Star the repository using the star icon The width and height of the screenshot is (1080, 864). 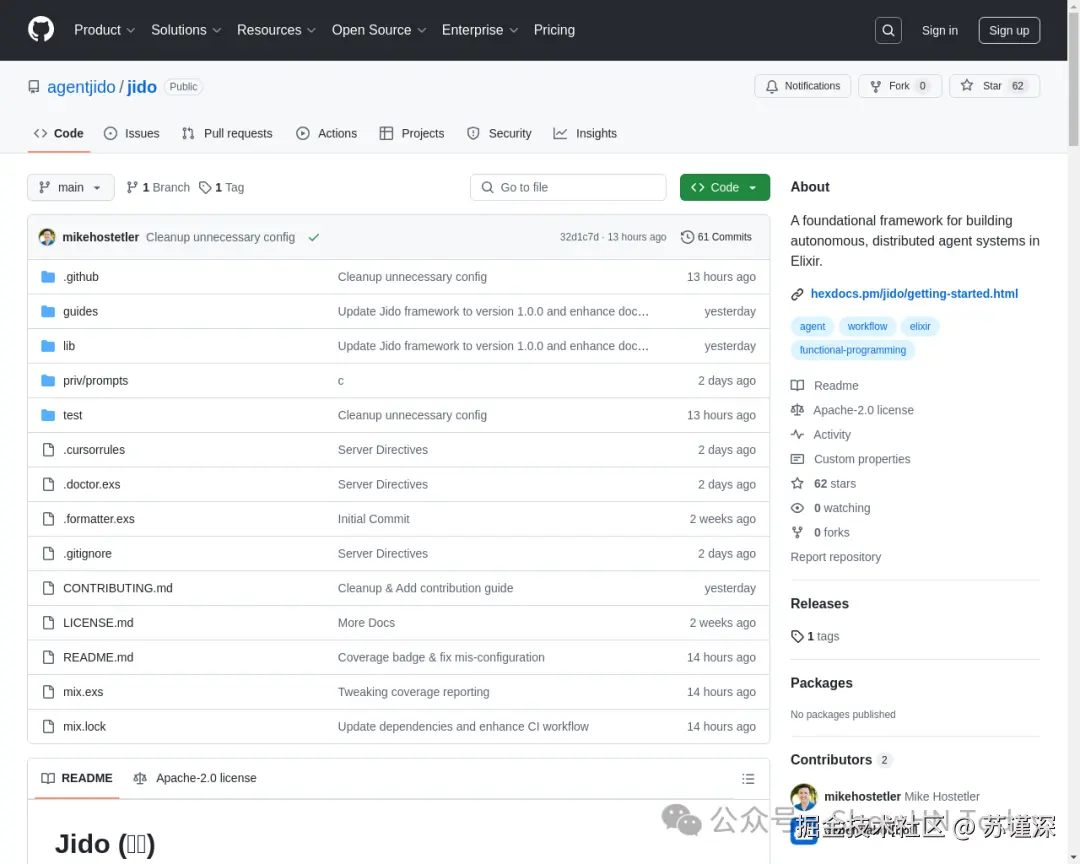(966, 85)
